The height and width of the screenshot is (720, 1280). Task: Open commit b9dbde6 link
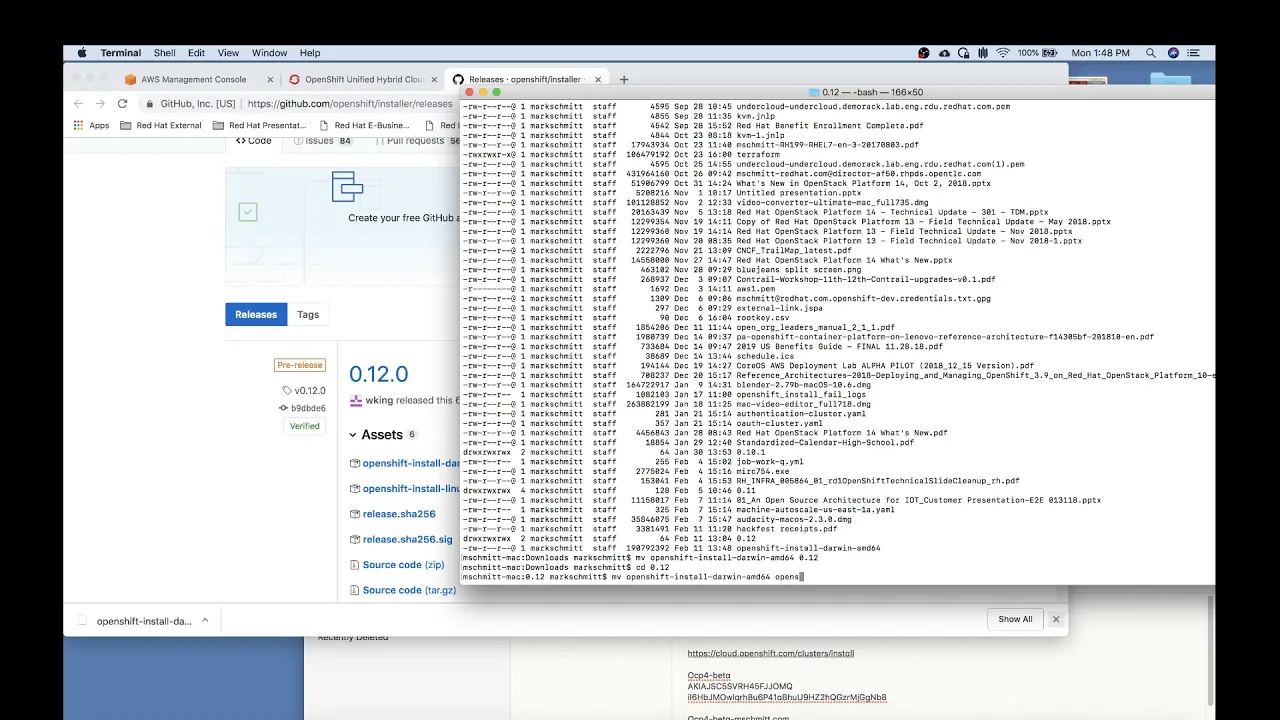tap(308, 408)
